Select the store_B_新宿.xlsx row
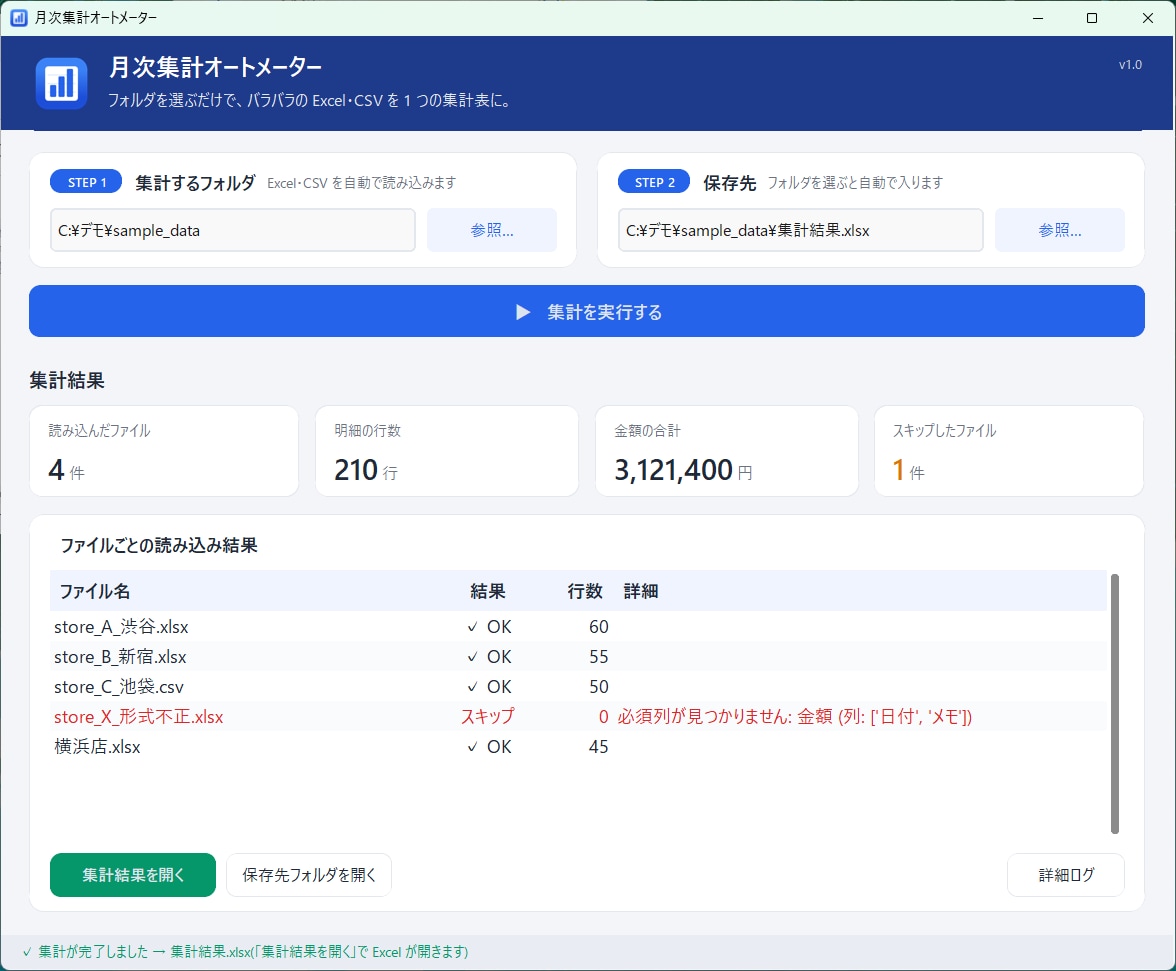Screen dimensions: 1176x971 tap(578, 657)
